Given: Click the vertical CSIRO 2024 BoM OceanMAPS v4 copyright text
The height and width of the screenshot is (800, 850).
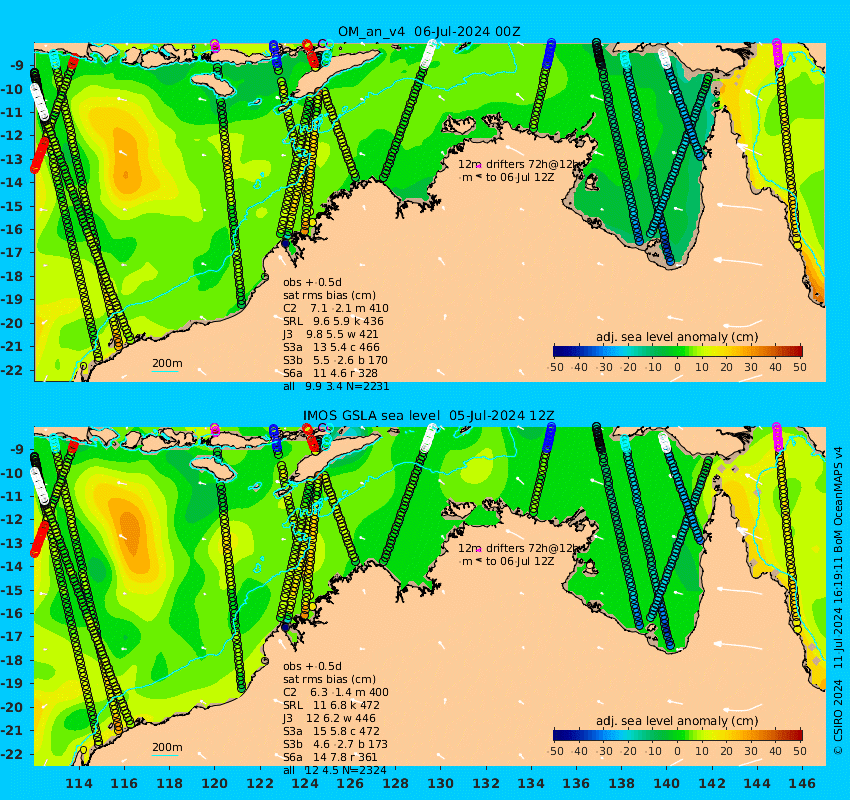Looking at the screenshot, I should (x=838, y=601).
